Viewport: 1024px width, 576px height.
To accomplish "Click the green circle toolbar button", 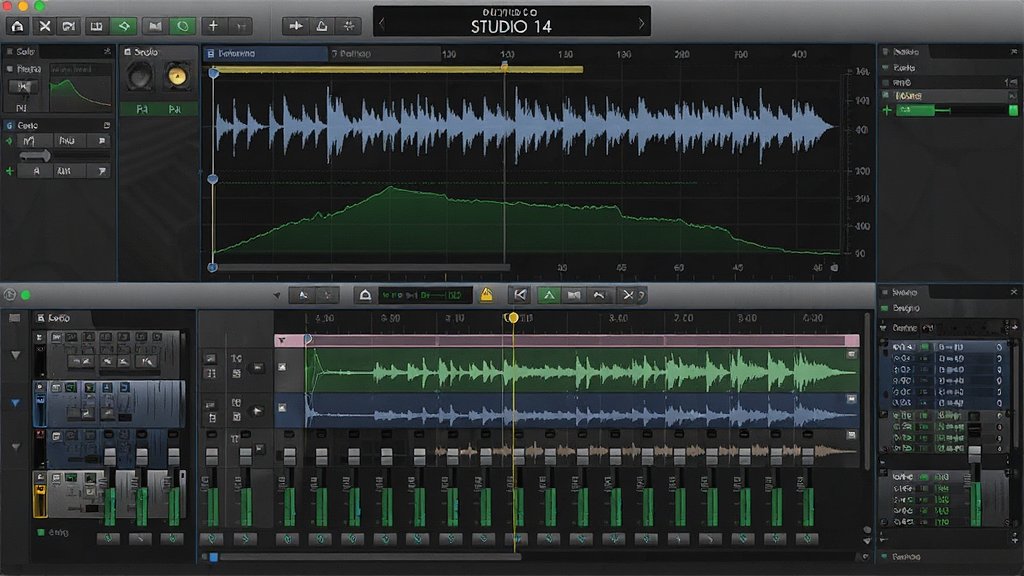I will coord(183,26).
